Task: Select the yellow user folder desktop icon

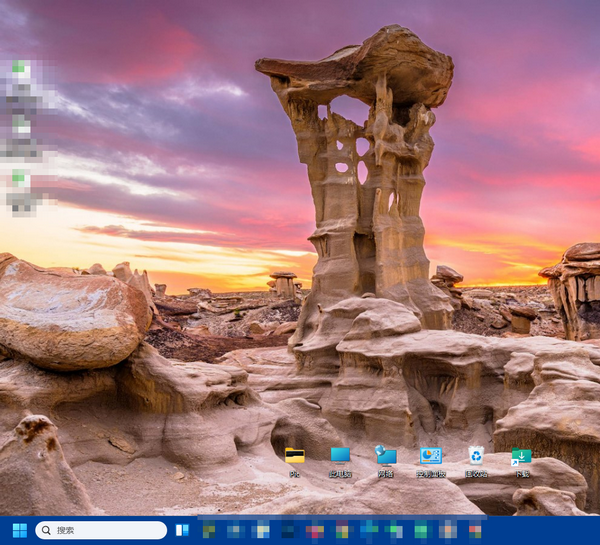Action: [x=295, y=456]
